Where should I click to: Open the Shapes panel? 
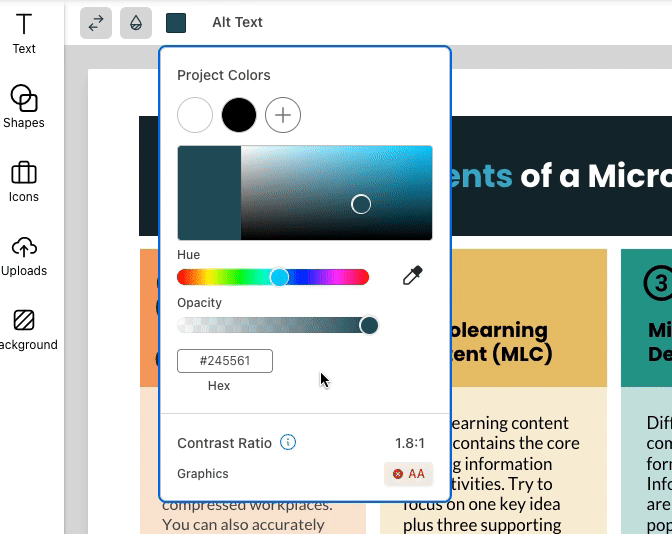(x=24, y=107)
